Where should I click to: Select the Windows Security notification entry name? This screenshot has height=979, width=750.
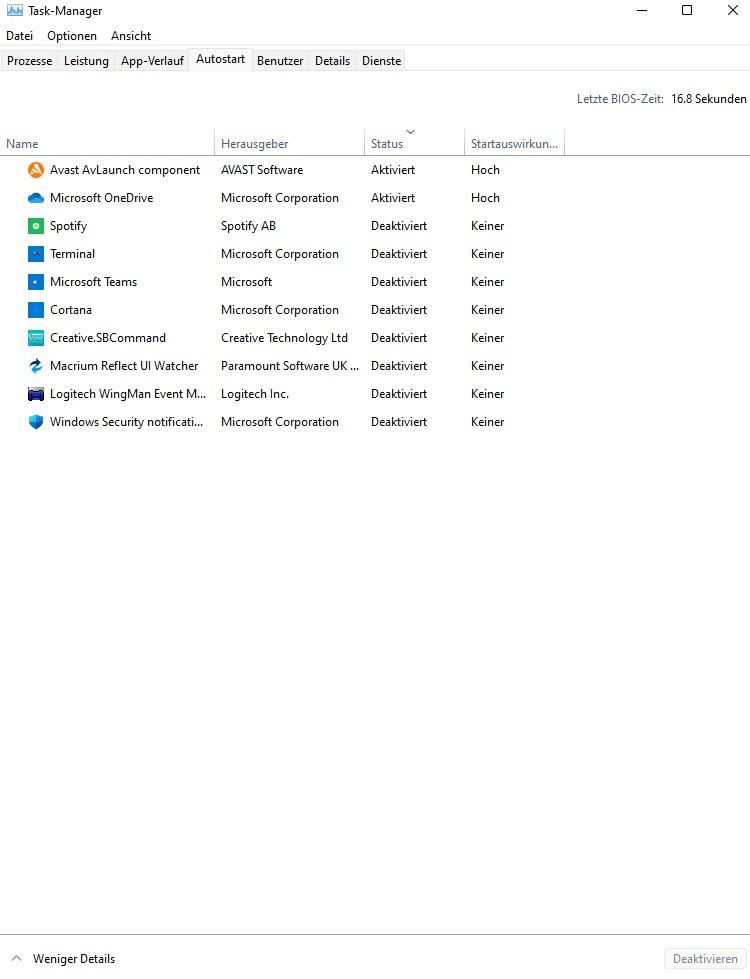[126, 422]
